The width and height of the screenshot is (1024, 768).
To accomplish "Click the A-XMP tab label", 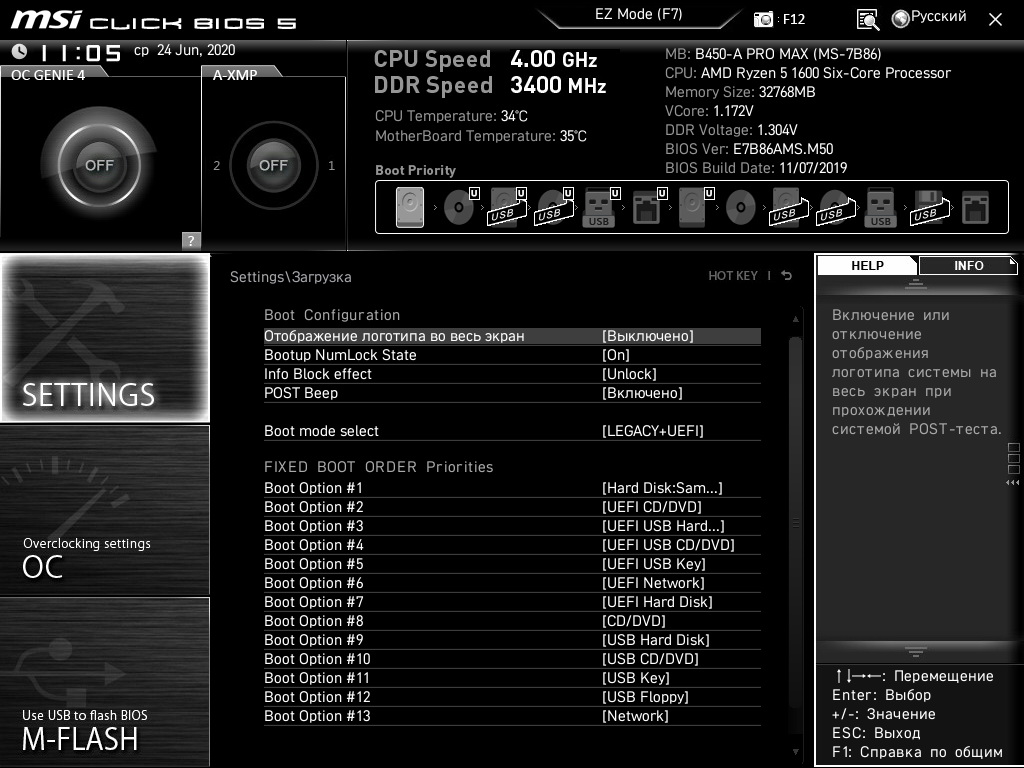I will (235, 75).
